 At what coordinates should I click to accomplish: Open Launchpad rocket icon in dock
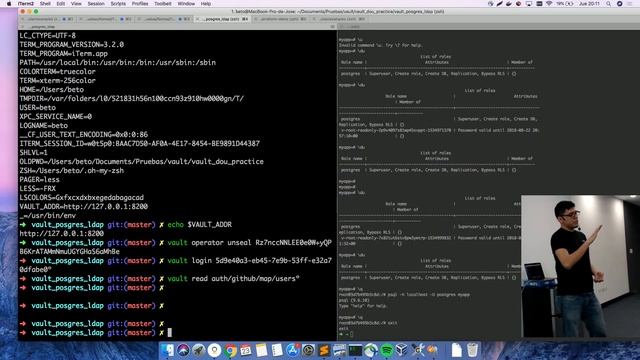[x=199, y=350]
